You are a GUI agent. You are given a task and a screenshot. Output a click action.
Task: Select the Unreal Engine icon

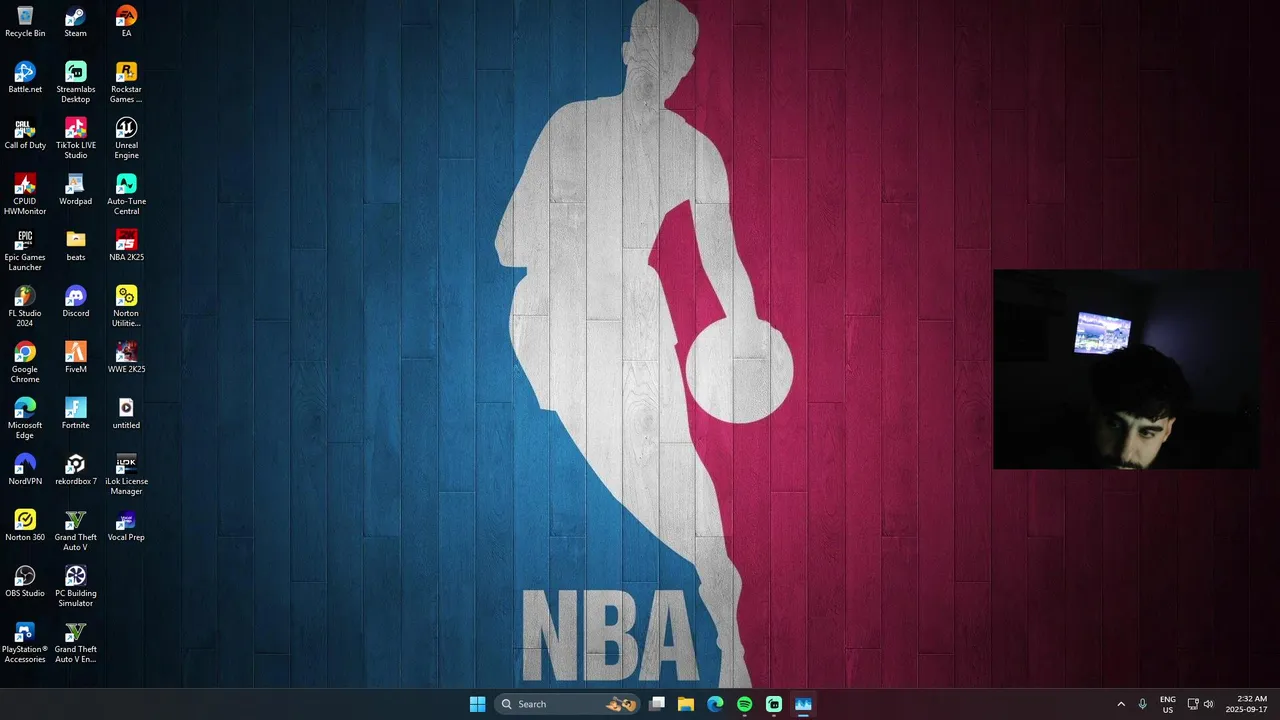tap(126, 138)
